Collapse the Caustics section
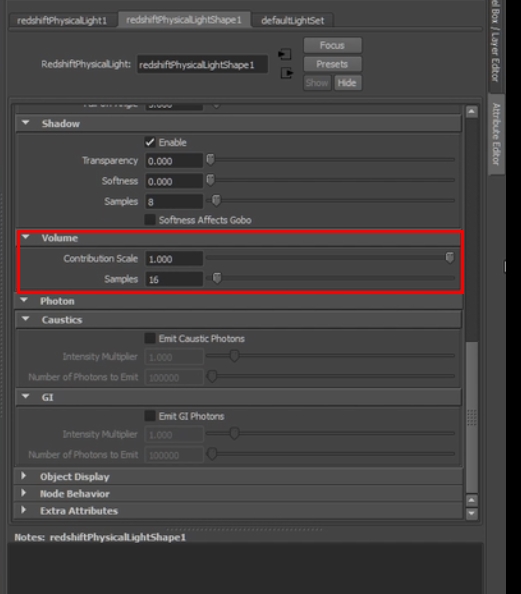 (x=26, y=319)
